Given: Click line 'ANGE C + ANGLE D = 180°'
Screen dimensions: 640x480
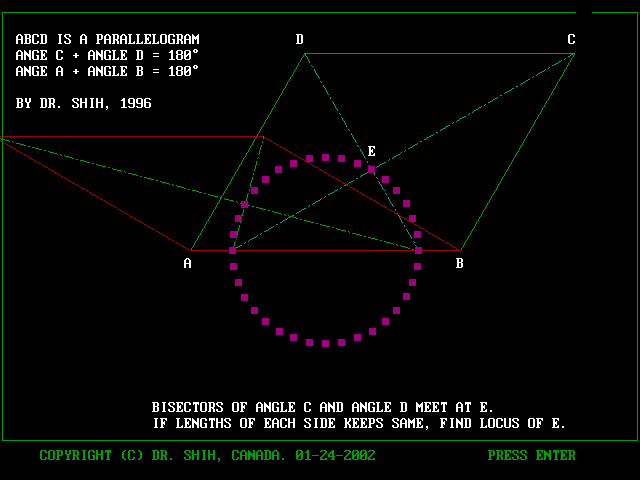Looking at the screenshot, I should click(x=107, y=55).
